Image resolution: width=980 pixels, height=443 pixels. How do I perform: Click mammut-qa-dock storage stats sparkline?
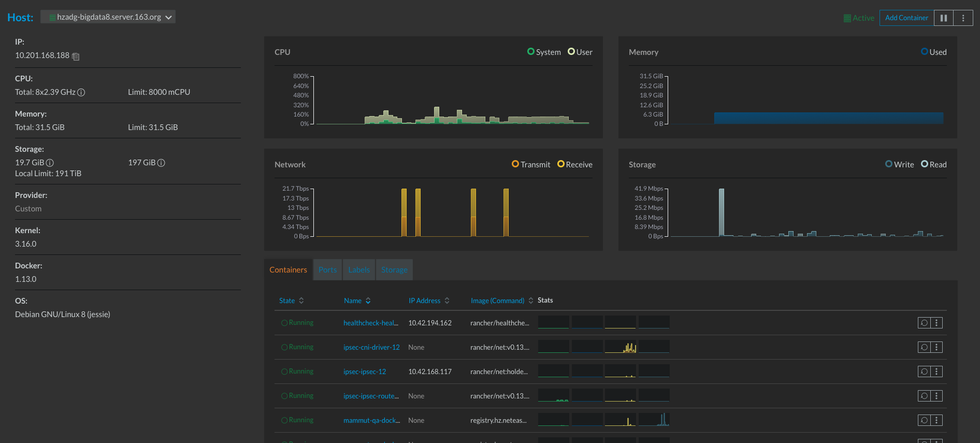pos(654,420)
